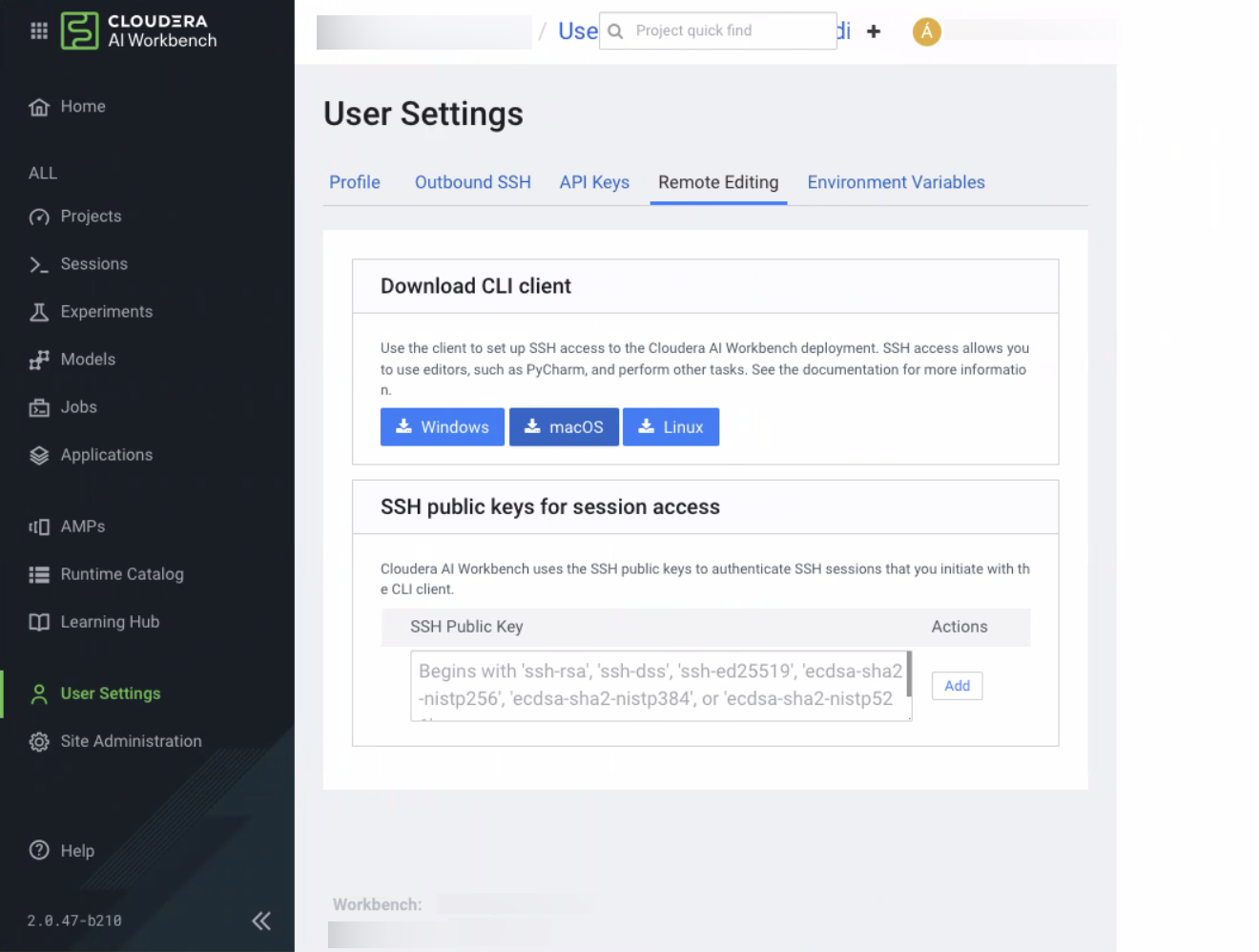Open the user avatar account menu
The width and height of the screenshot is (1259, 952).
pyautogui.click(x=926, y=31)
